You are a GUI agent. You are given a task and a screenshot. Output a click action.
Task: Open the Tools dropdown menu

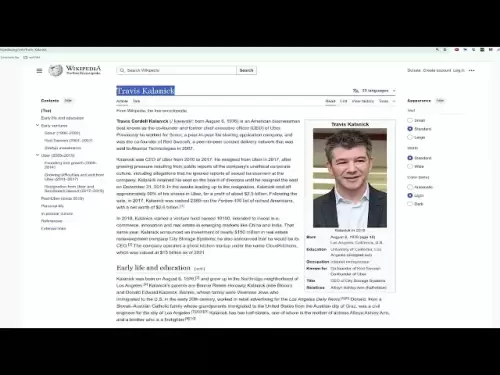coord(387,101)
